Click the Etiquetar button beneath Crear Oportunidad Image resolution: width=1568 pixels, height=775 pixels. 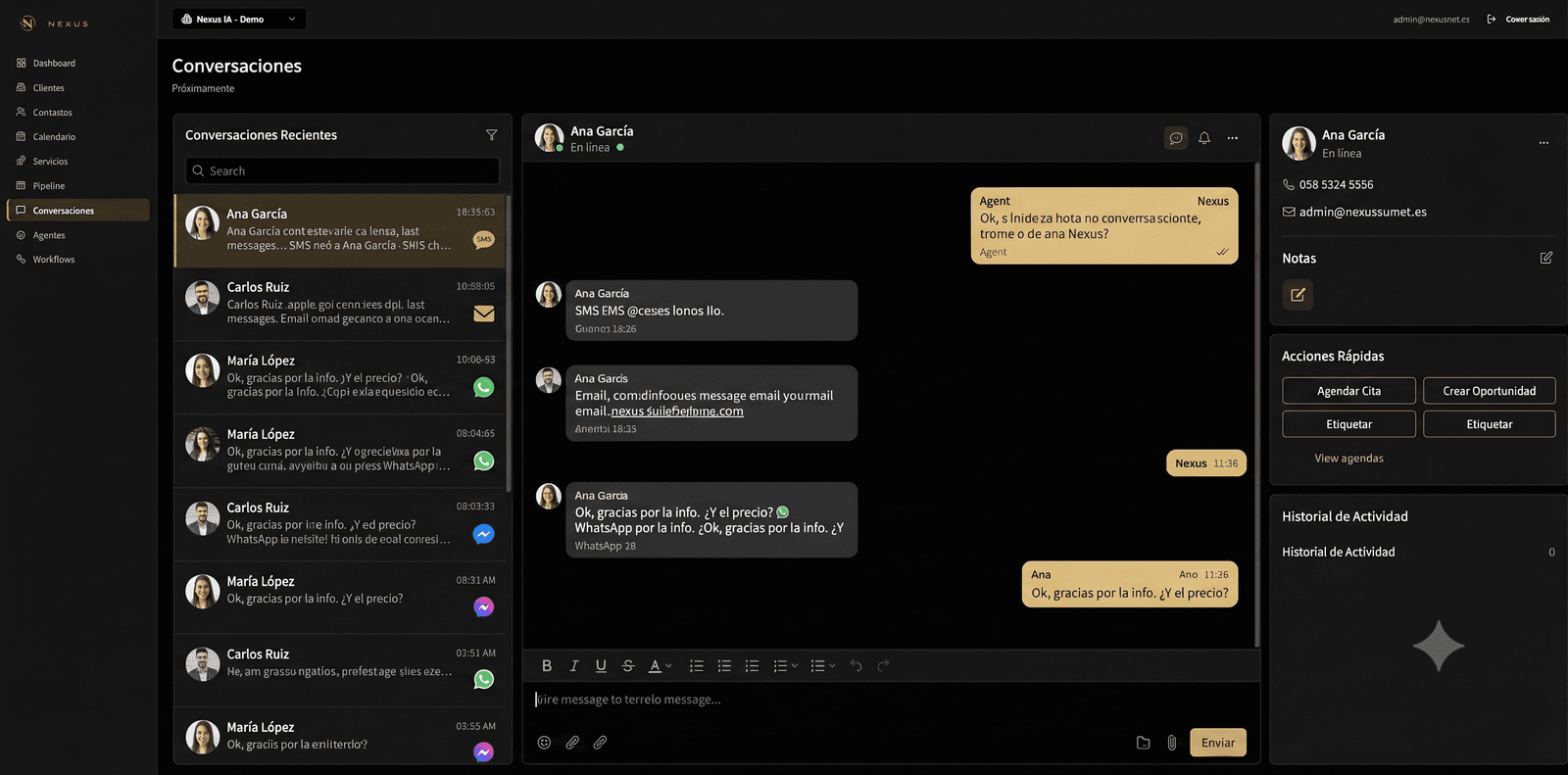point(1489,424)
